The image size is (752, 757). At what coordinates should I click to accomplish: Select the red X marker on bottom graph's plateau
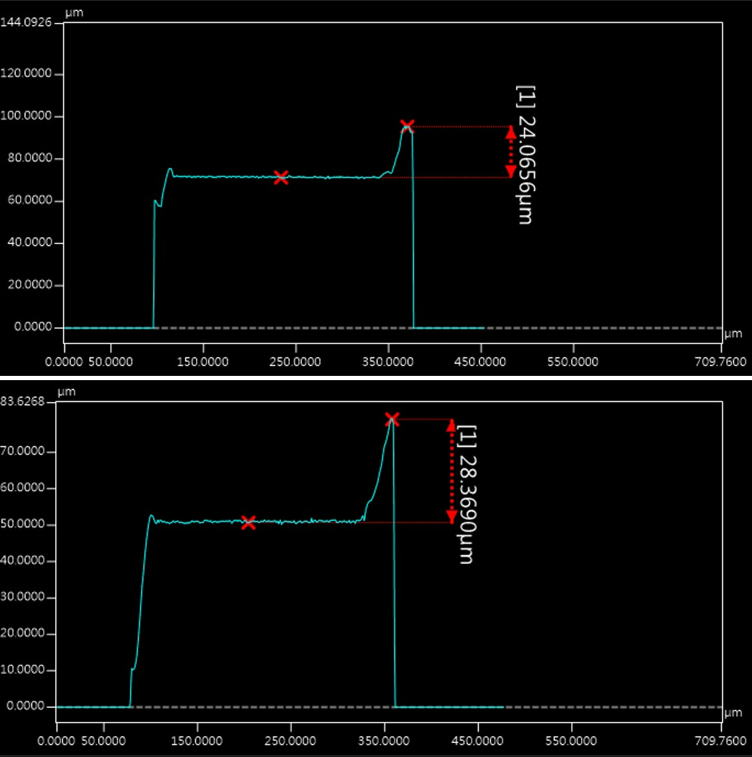248,522
